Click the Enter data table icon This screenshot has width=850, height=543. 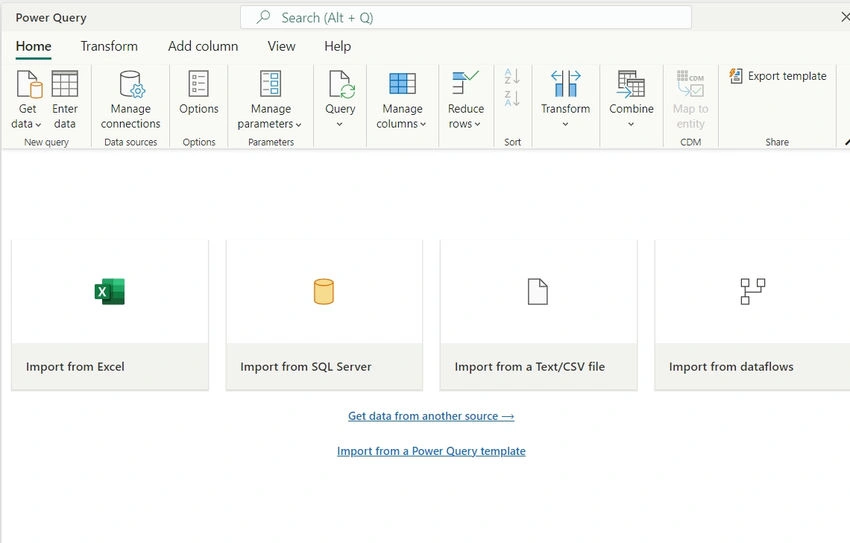(65, 84)
